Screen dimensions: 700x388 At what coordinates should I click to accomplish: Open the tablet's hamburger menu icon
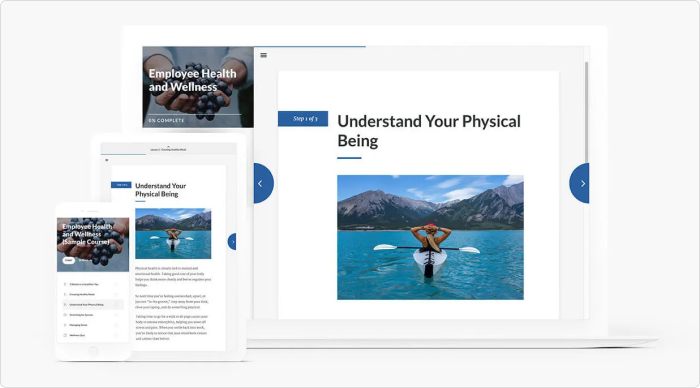[x=107, y=160]
